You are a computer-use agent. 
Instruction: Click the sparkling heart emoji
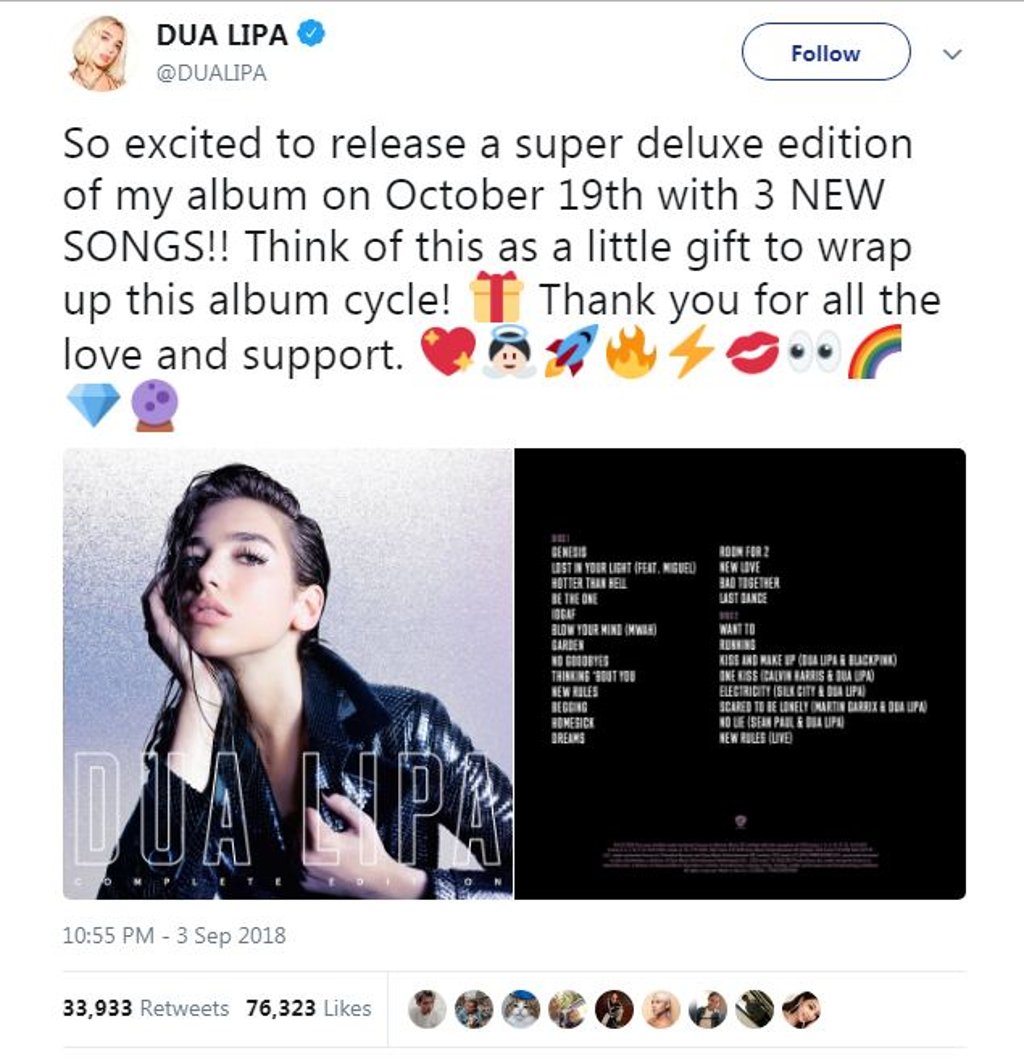447,352
